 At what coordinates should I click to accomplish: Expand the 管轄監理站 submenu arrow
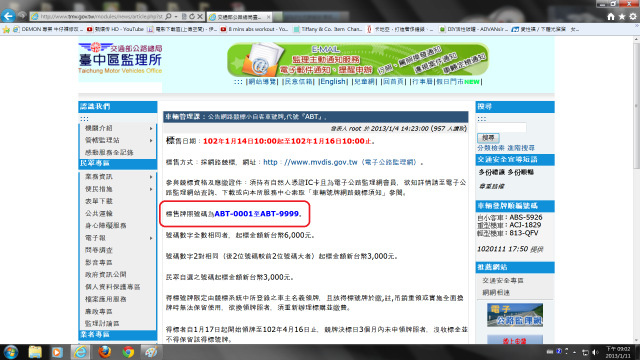tap(151, 140)
